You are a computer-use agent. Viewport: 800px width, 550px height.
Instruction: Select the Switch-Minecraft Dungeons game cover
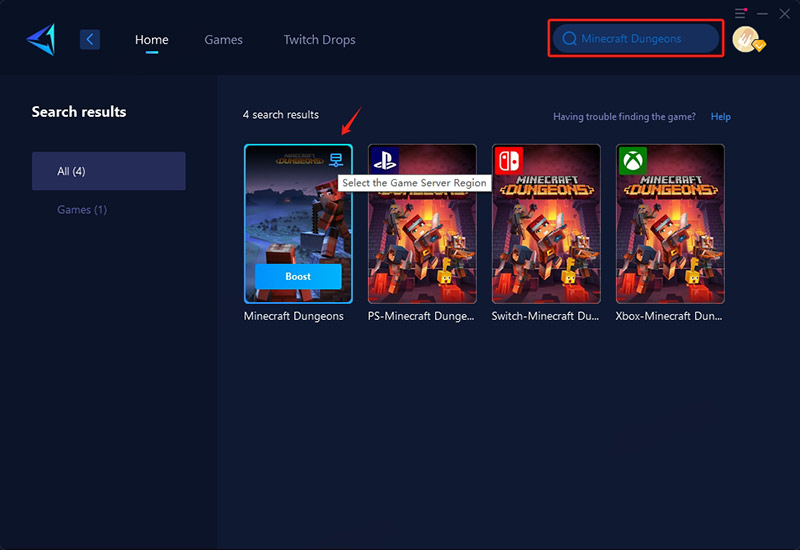(546, 224)
